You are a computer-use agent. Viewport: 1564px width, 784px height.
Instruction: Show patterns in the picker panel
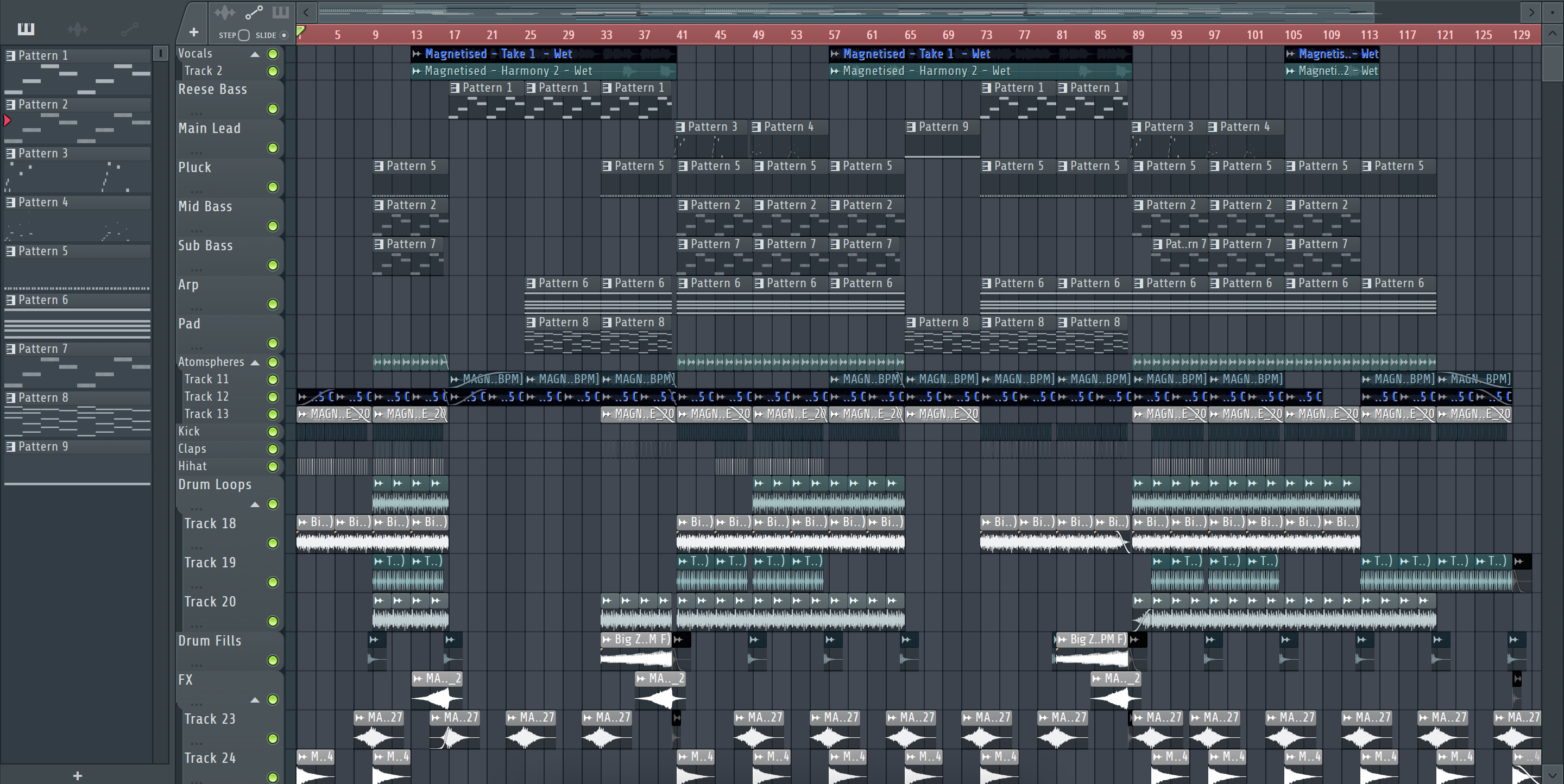(26, 29)
